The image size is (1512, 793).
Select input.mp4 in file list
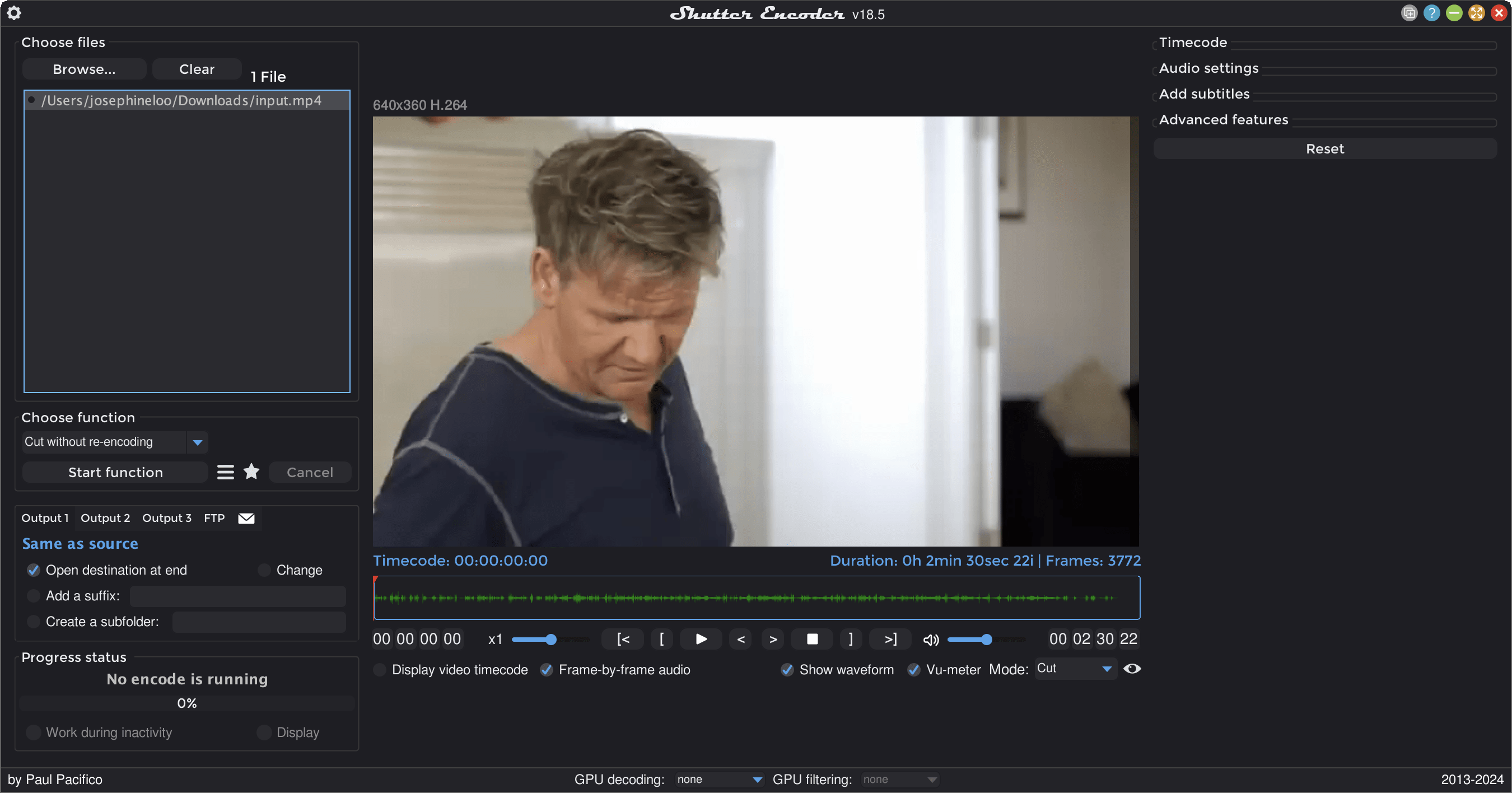(186, 100)
